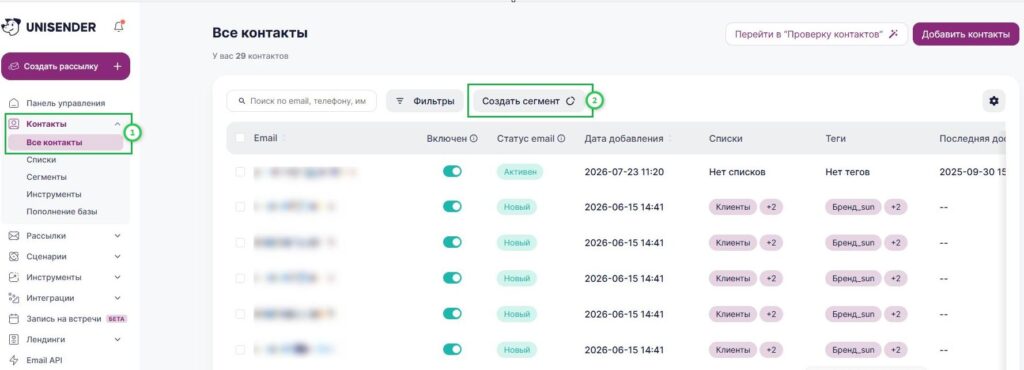Click Создать сегмент button
This screenshot has height=370, width=1024.
[x=528, y=101]
